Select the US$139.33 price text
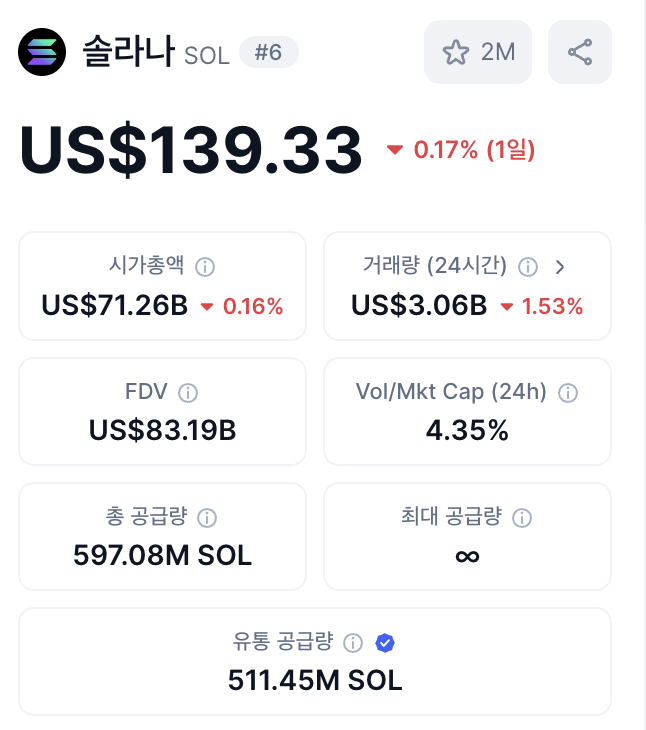The image size is (646, 730). tap(190, 149)
